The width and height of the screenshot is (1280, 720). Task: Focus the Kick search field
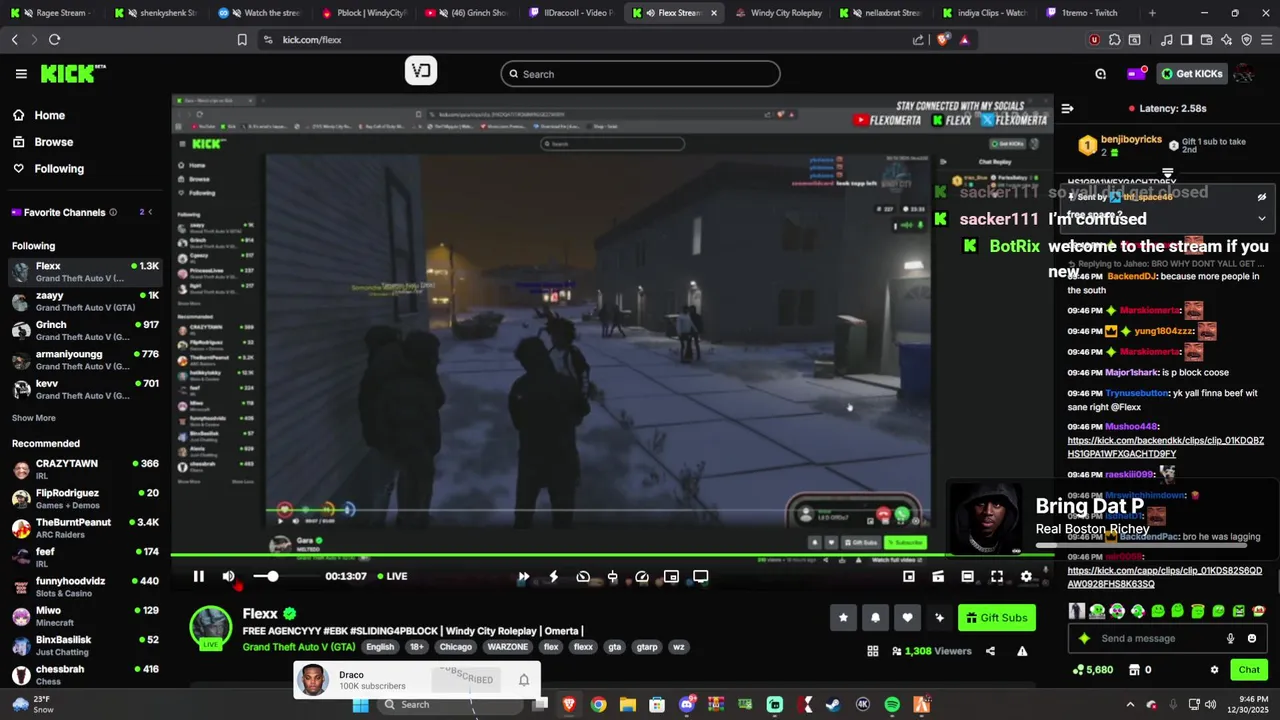coord(640,74)
